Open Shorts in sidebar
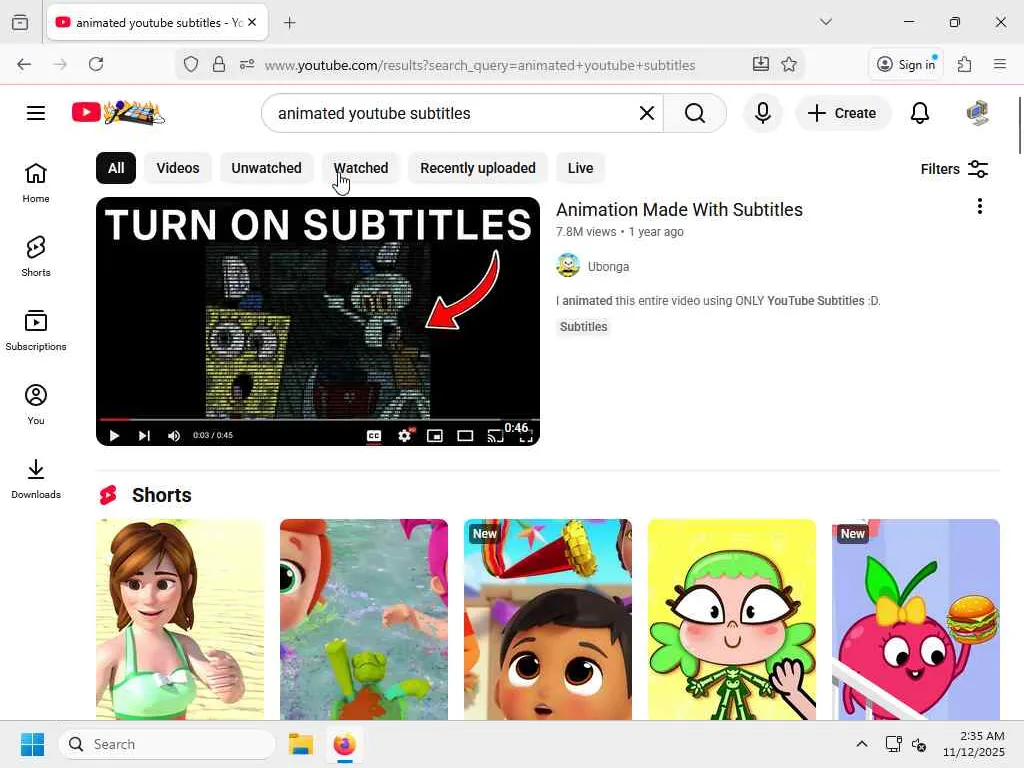This screenshot has height=768, width=1024. (x=36, y=257)
